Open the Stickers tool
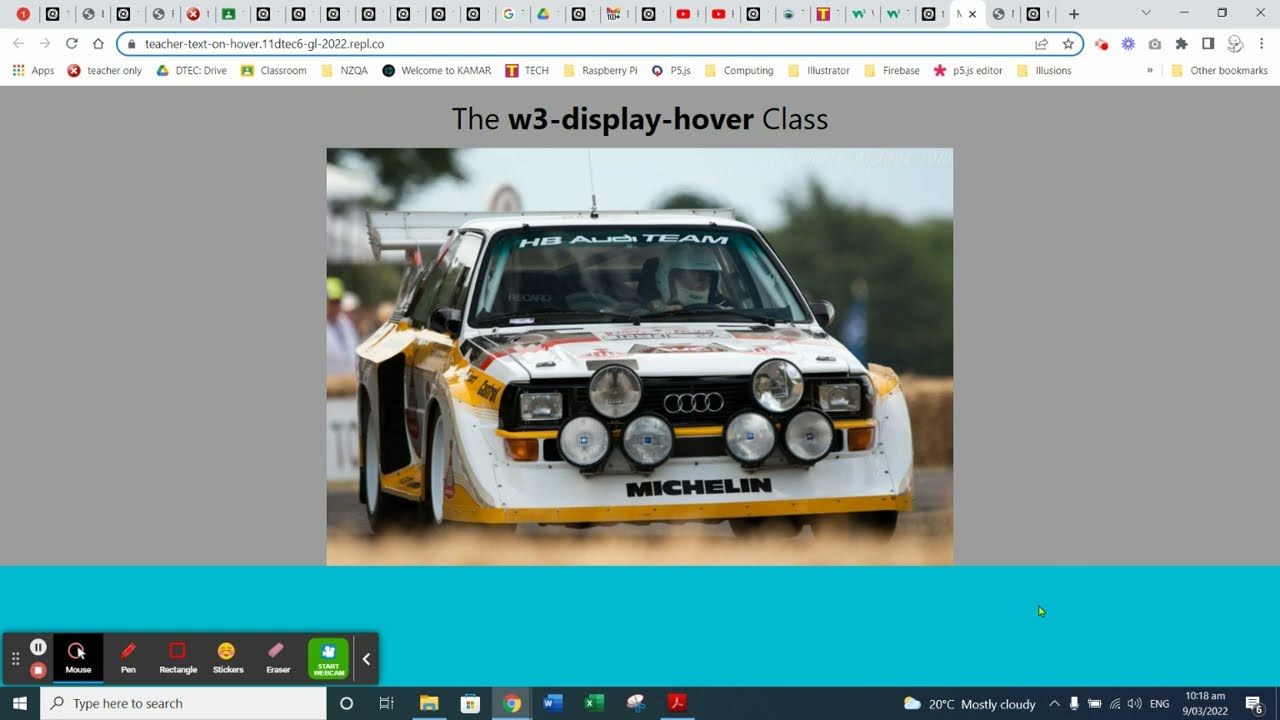 [x=228, y=658]
